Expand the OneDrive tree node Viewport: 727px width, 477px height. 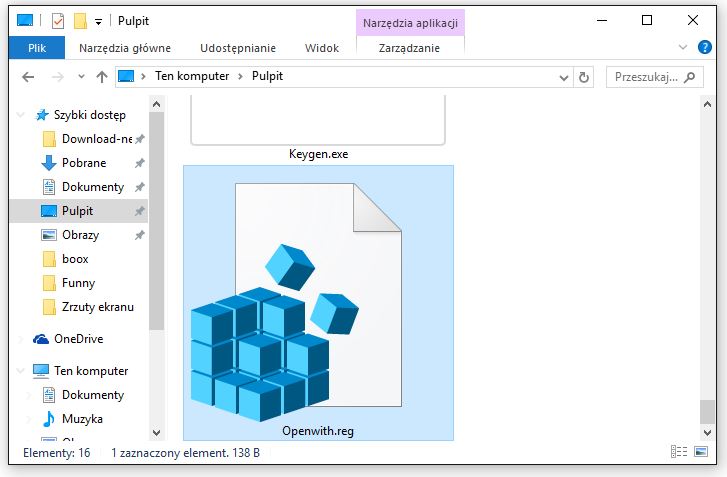(x=20, y=339)
